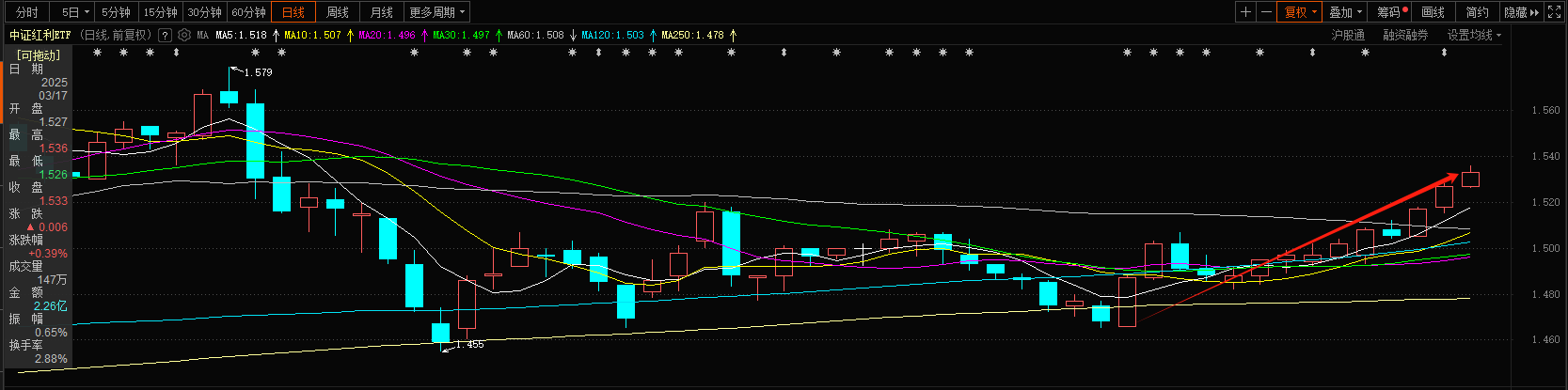Click the 中证红利ETF title
This screenshot has width=1568, height=390.
coord(40,35)
